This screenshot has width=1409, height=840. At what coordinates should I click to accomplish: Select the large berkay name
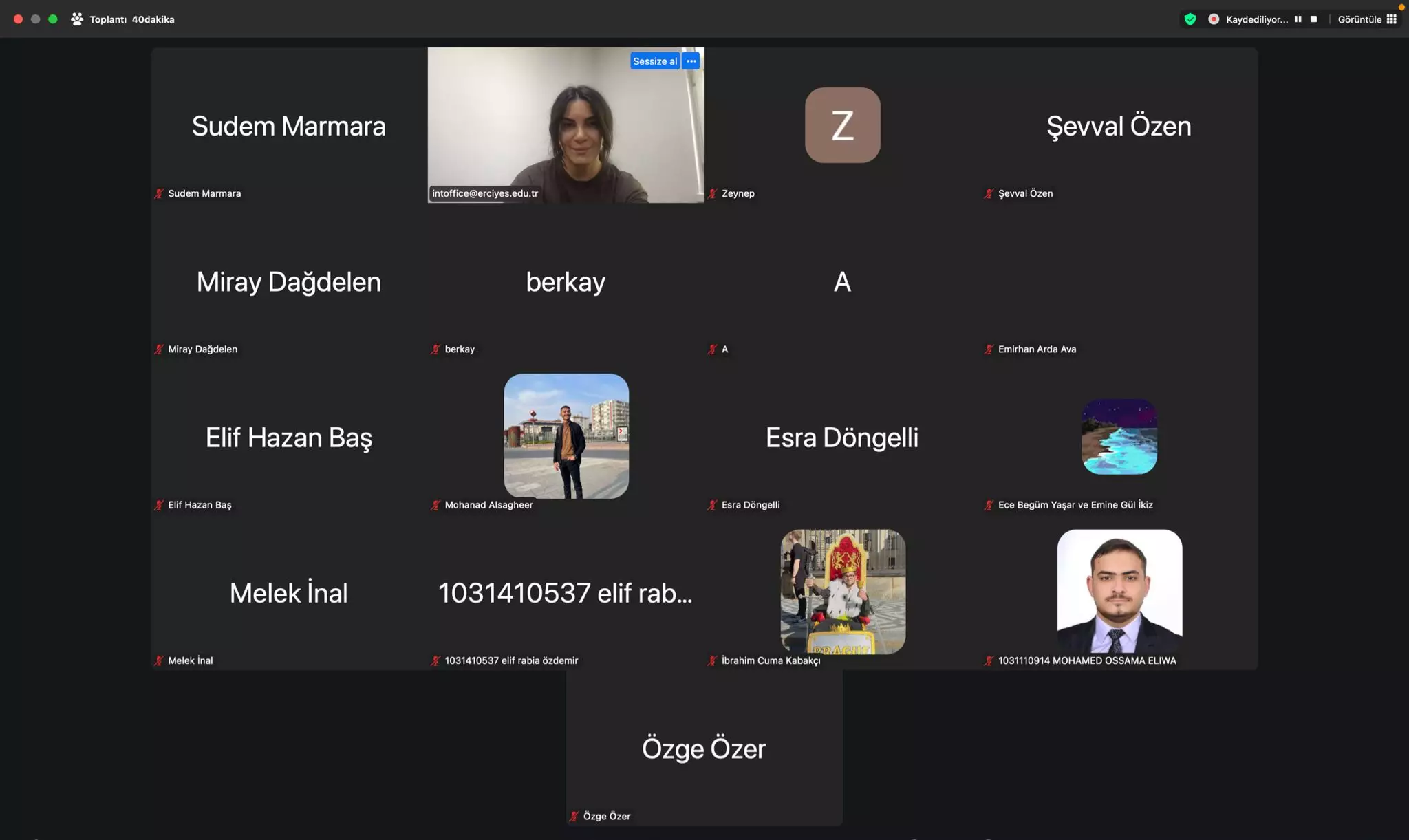(x=566, y=282)
